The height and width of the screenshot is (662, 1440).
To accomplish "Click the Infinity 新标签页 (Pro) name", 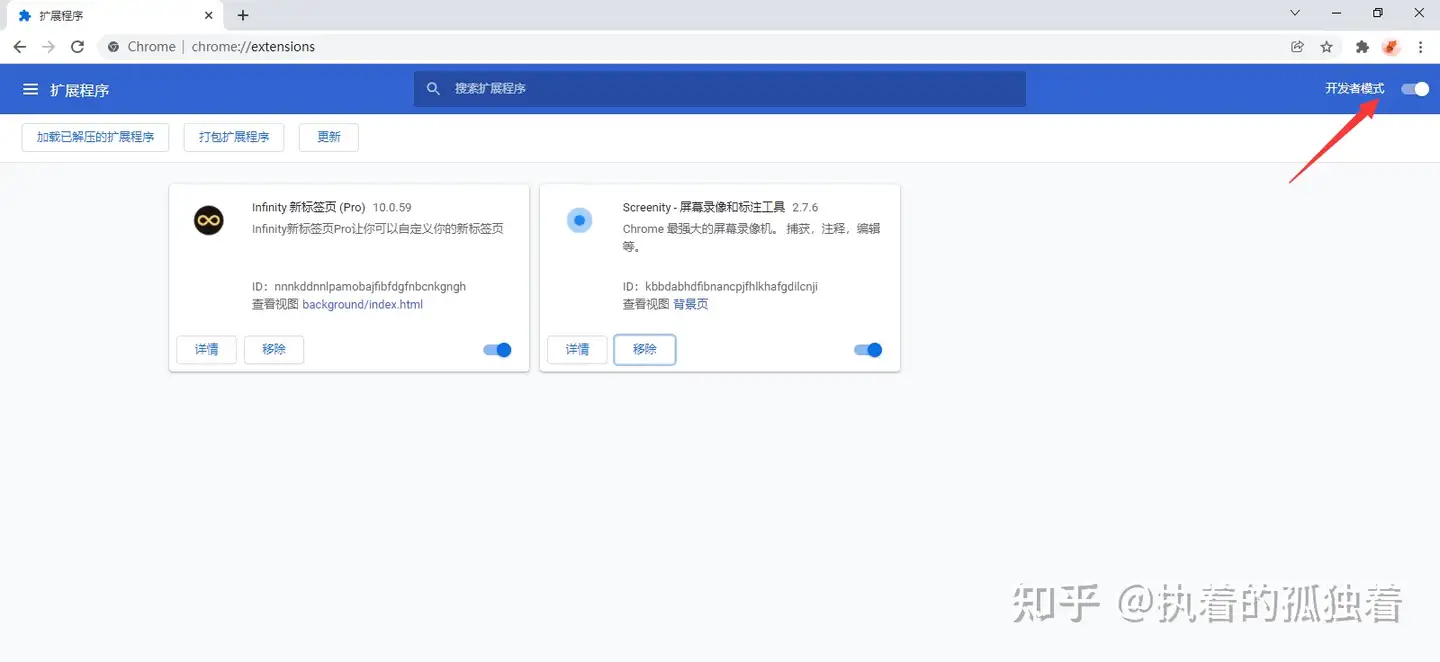I will coord(309,207).
